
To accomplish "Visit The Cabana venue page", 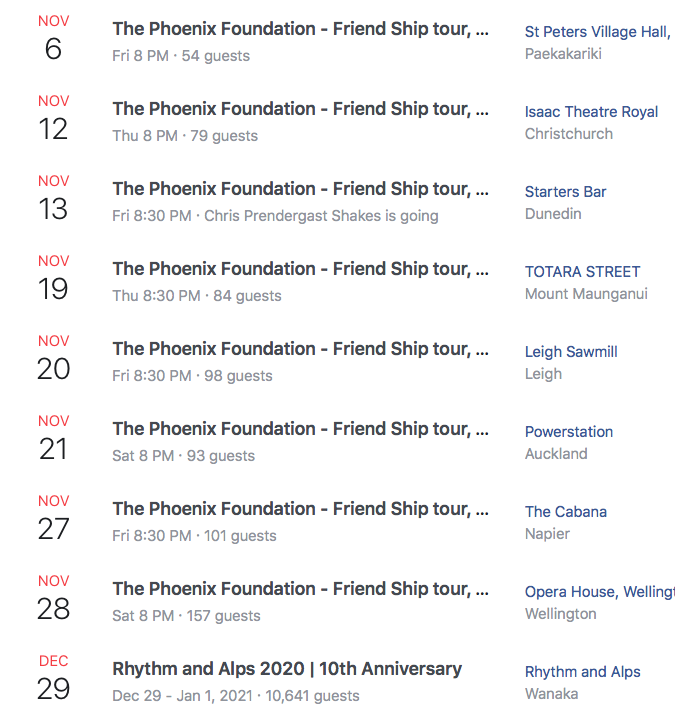I will coord(566,512).
